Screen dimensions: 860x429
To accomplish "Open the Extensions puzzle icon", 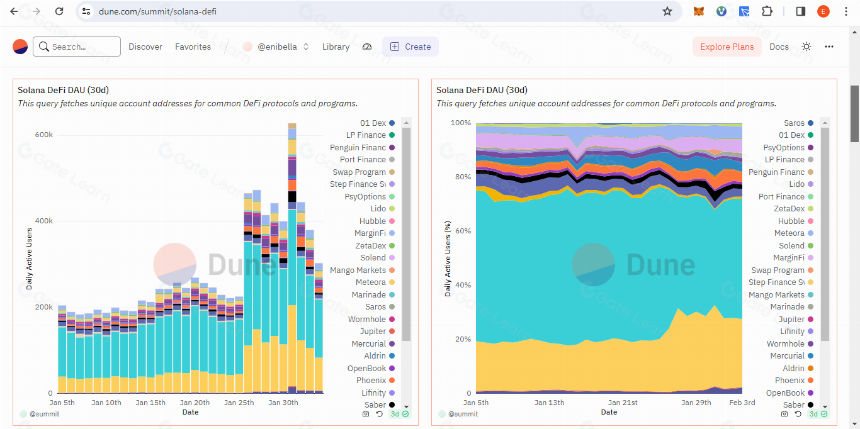I will click(x=767, y=11).
